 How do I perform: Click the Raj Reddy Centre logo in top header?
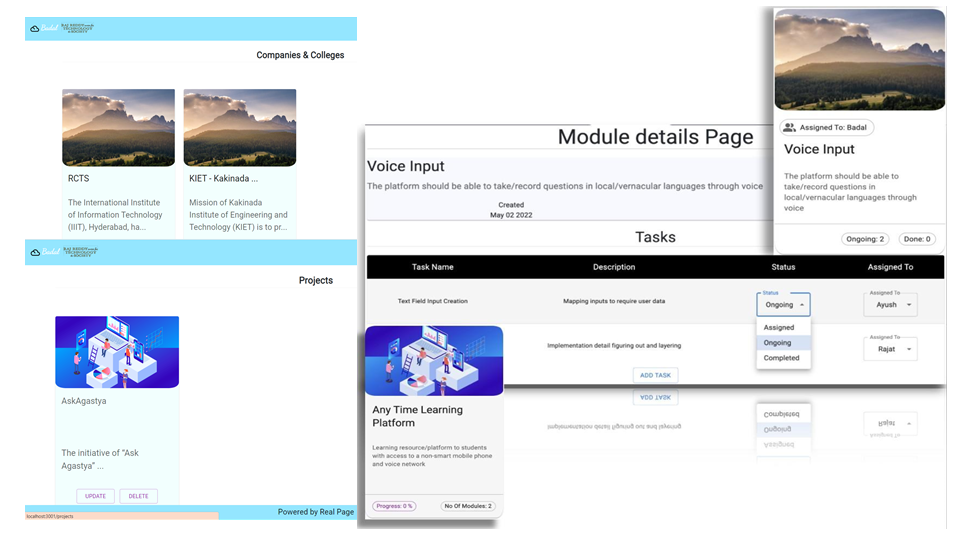(79, 29)
